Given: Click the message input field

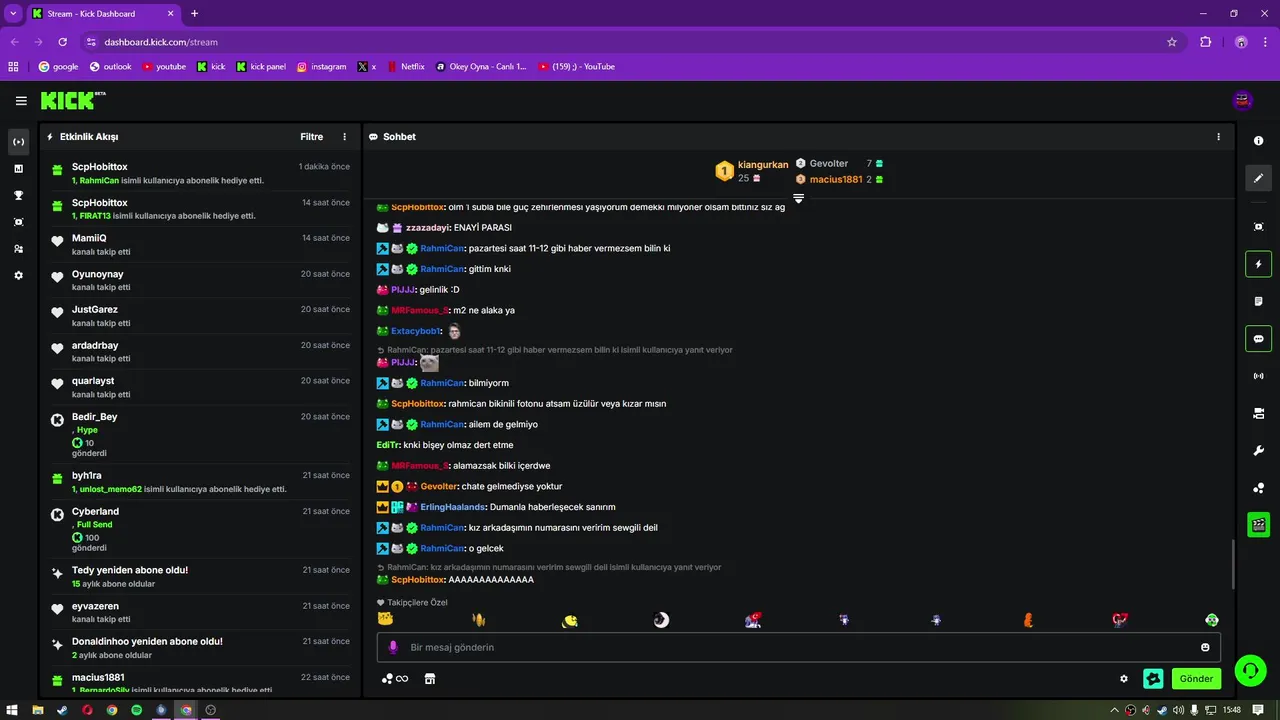Looking at the screenshot, I should pos(798,647).
